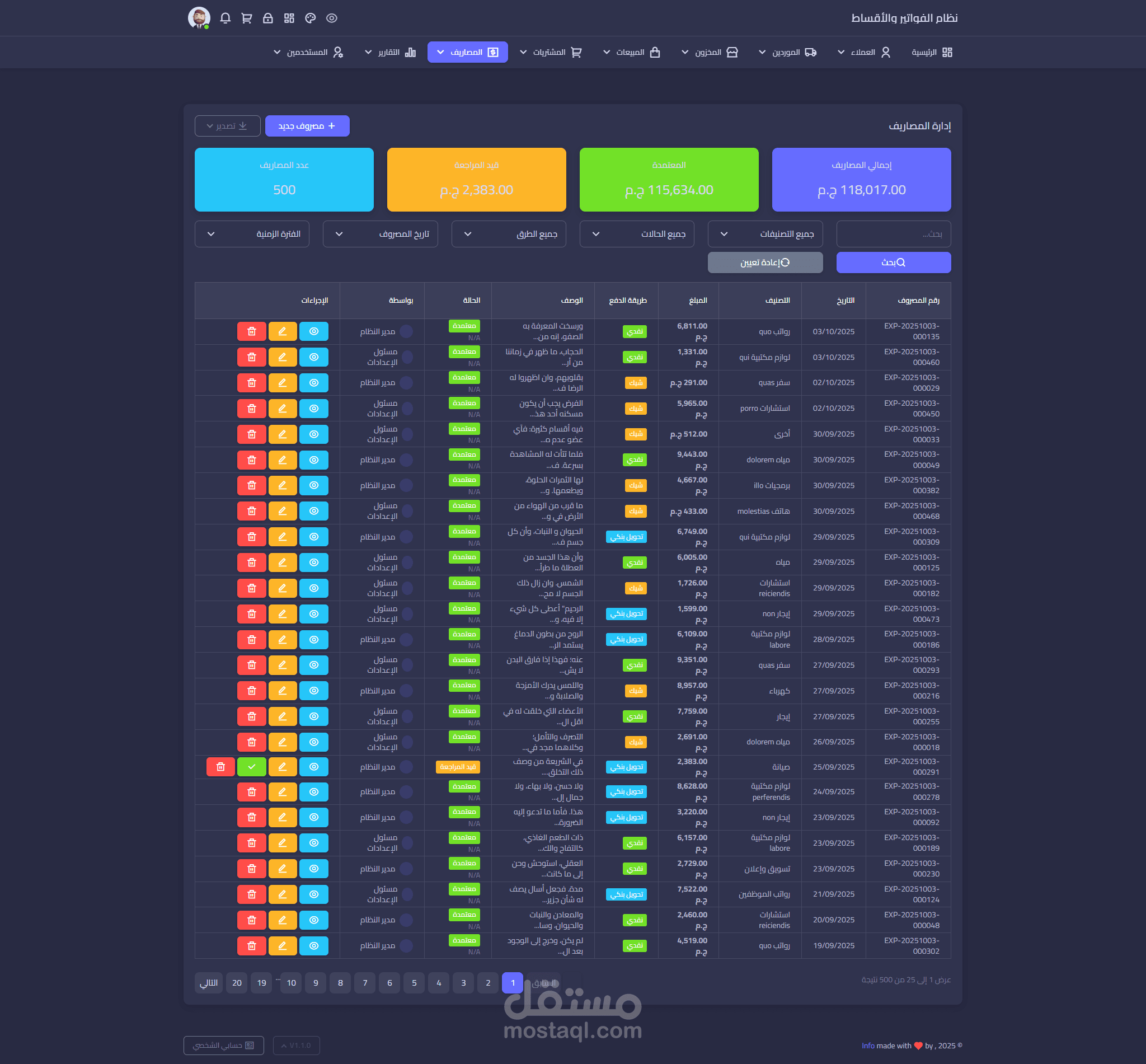Edit expense EXP-20251003-000460 with pencil icon
Screen dimensions: 1146x1064
click(x=283, y=357)
